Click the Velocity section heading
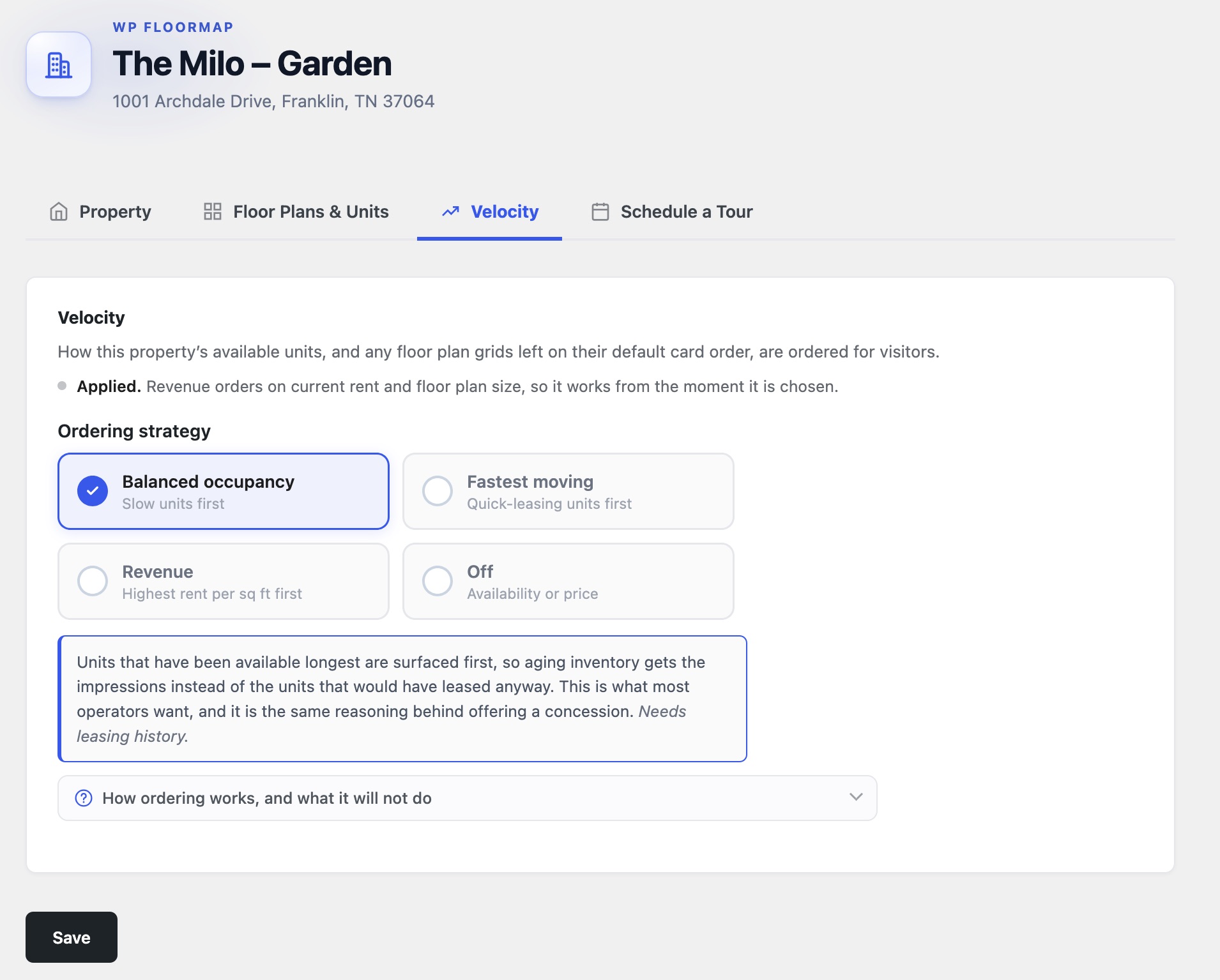The width and height of the screenshot is (1220, 980). tap(91, 317)
